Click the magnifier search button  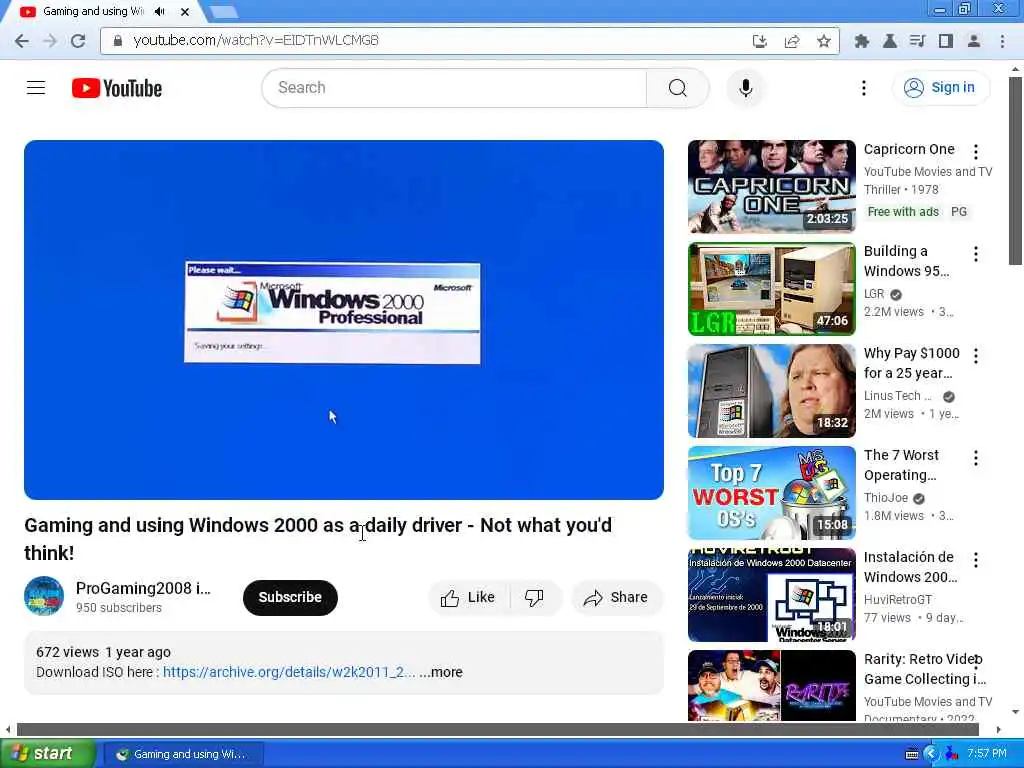[x=677, y=88]
